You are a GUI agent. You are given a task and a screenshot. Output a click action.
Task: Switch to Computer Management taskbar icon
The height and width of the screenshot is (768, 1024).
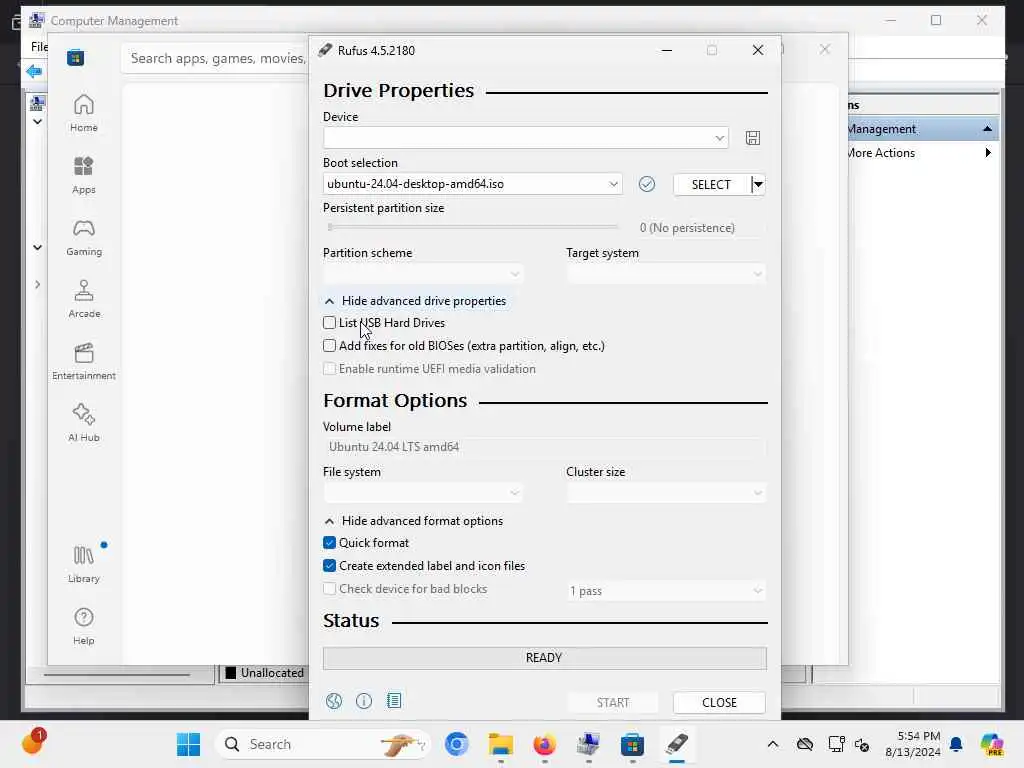588,744
